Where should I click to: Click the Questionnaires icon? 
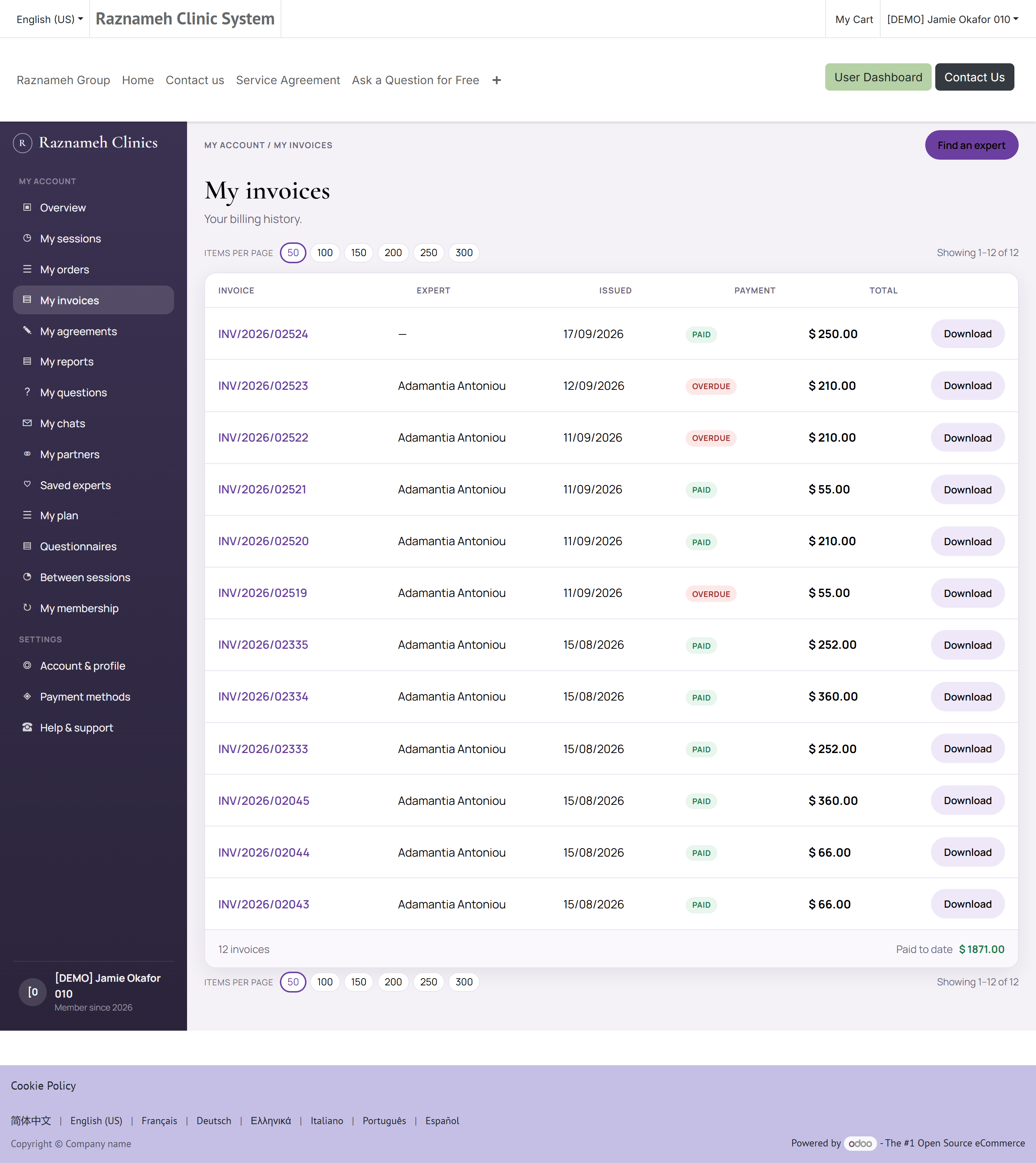point(27,546)
